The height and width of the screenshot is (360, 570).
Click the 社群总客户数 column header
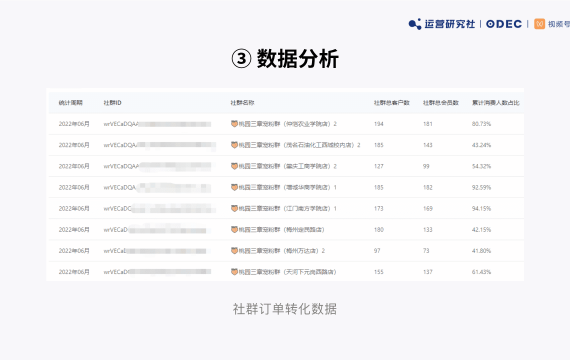point(392,103)
